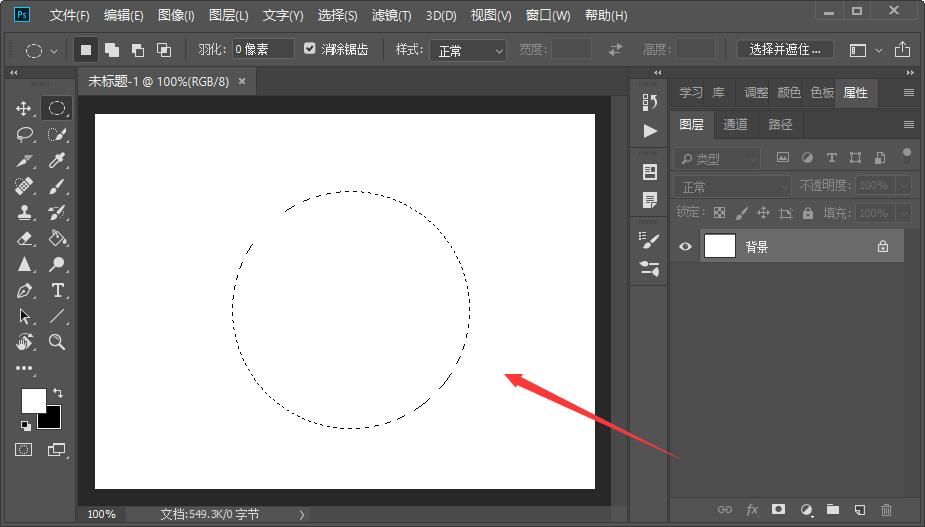The image size is (925, 527).
Task: Create a new group folder
Action: tap(833, 509)
